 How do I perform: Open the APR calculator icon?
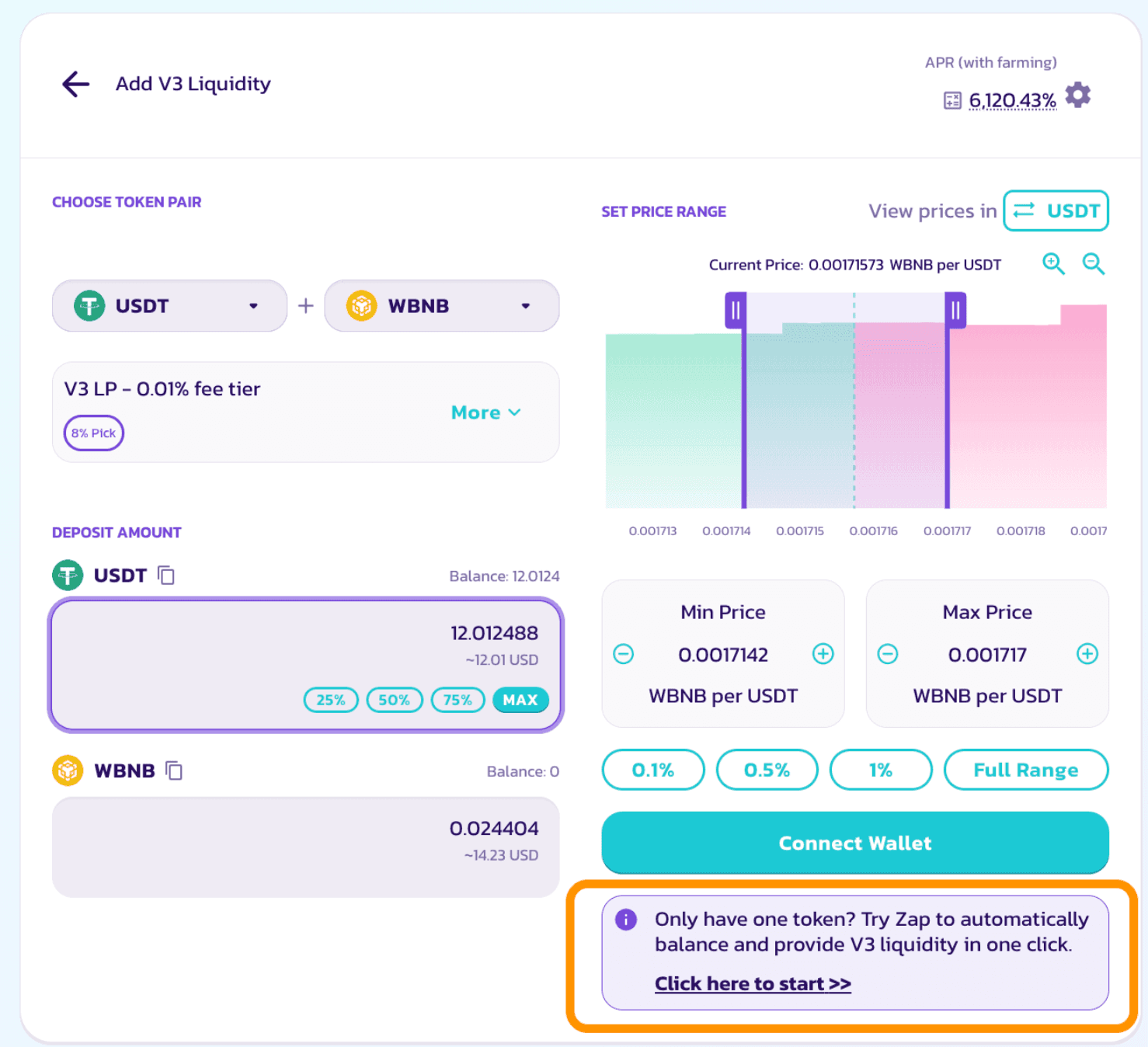pyautogui.click(x=952, y=100)
